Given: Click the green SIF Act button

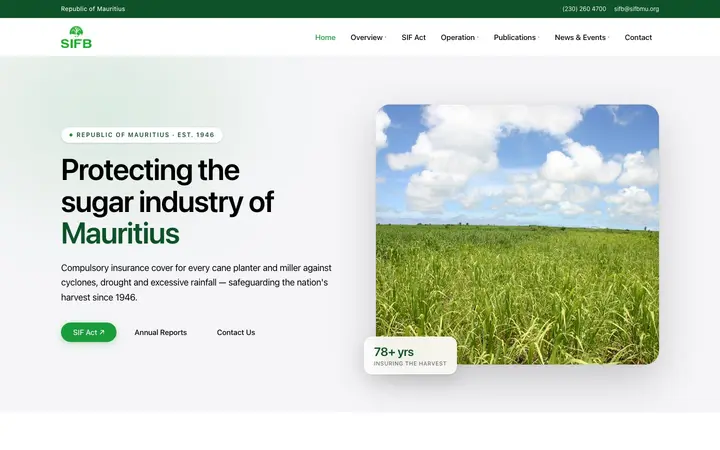Looking at the screenshot, I should (x=89, y=332).
